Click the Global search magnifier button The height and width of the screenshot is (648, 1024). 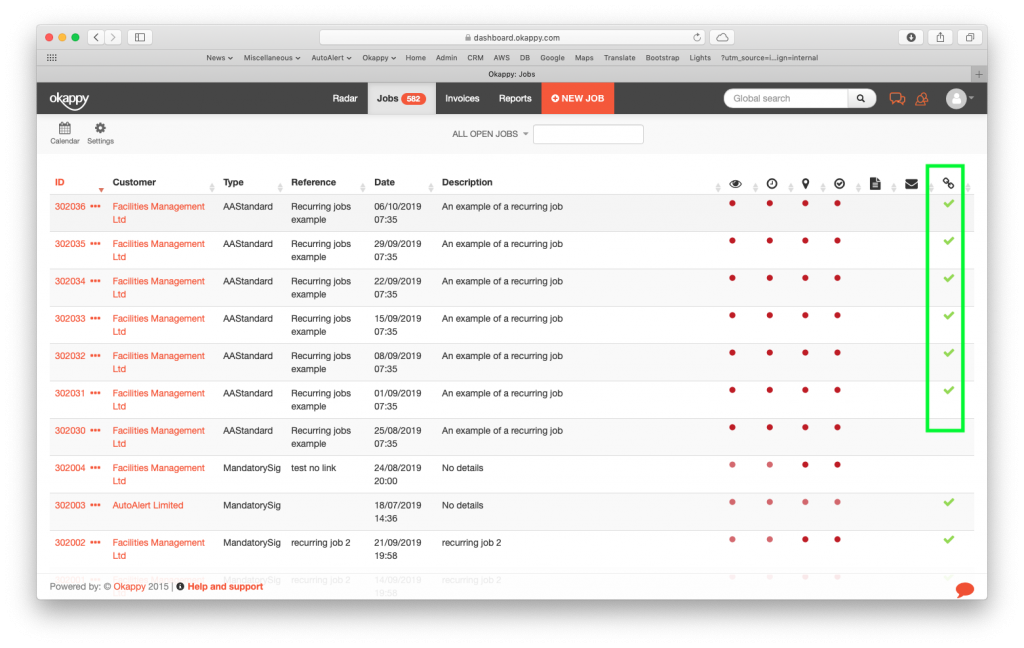pos(861,99)
